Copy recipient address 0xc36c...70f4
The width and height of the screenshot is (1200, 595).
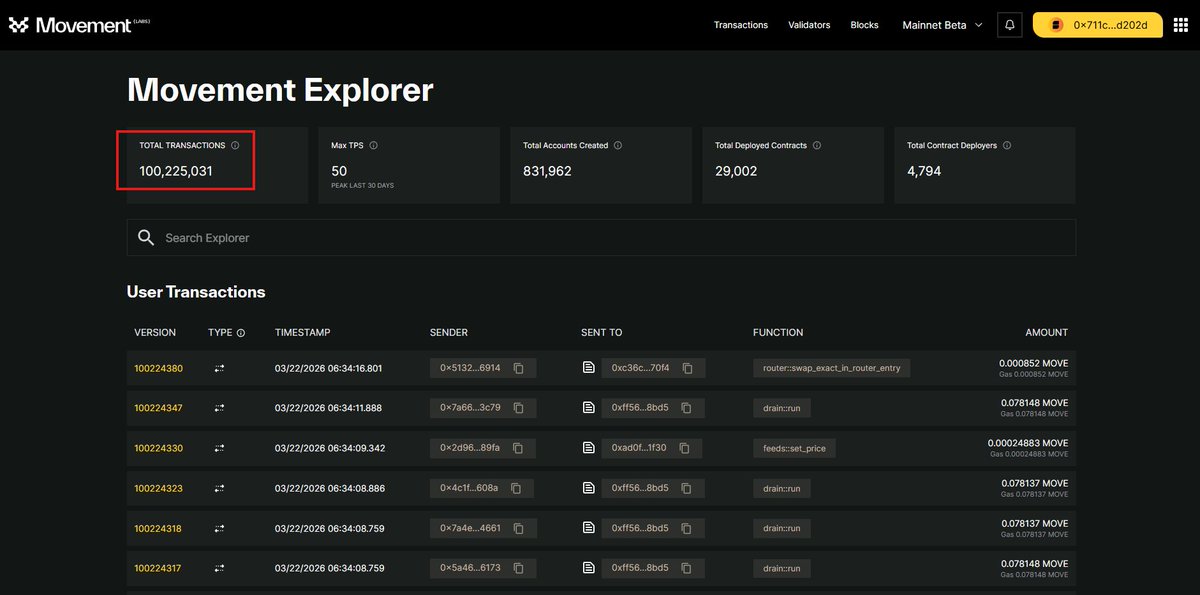[x=688, y=368]
